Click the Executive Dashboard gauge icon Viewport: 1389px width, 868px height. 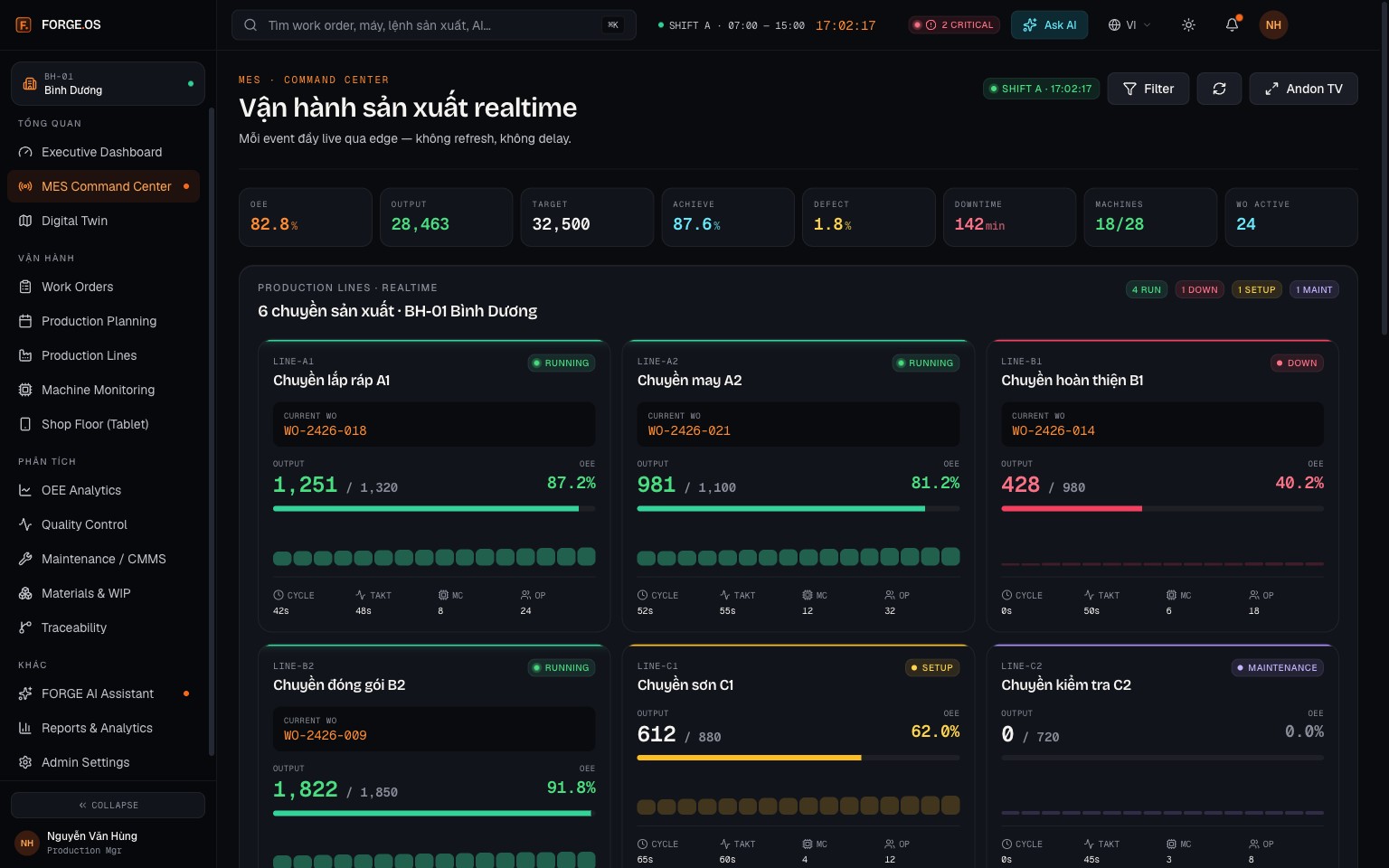(x=25, y=152)
